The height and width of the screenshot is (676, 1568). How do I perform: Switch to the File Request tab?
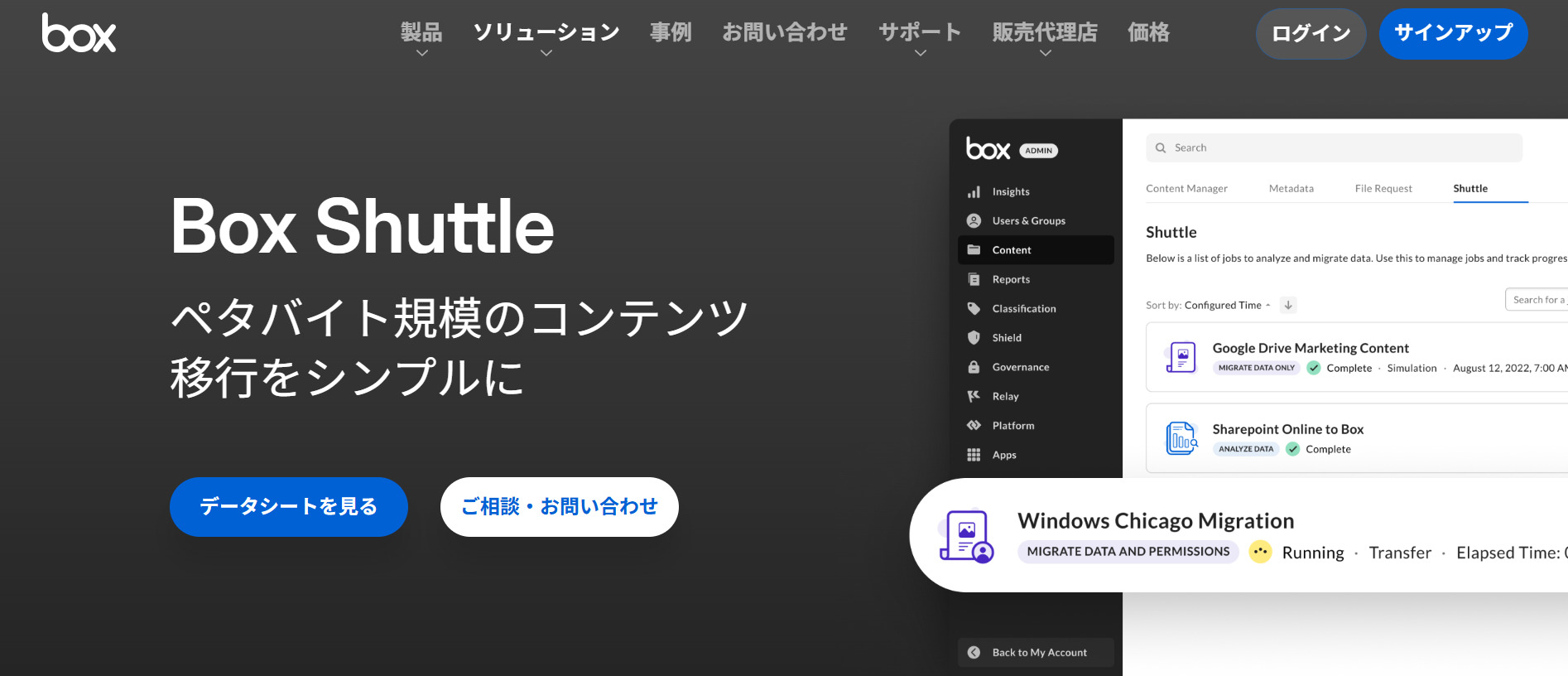point(1383,189)
